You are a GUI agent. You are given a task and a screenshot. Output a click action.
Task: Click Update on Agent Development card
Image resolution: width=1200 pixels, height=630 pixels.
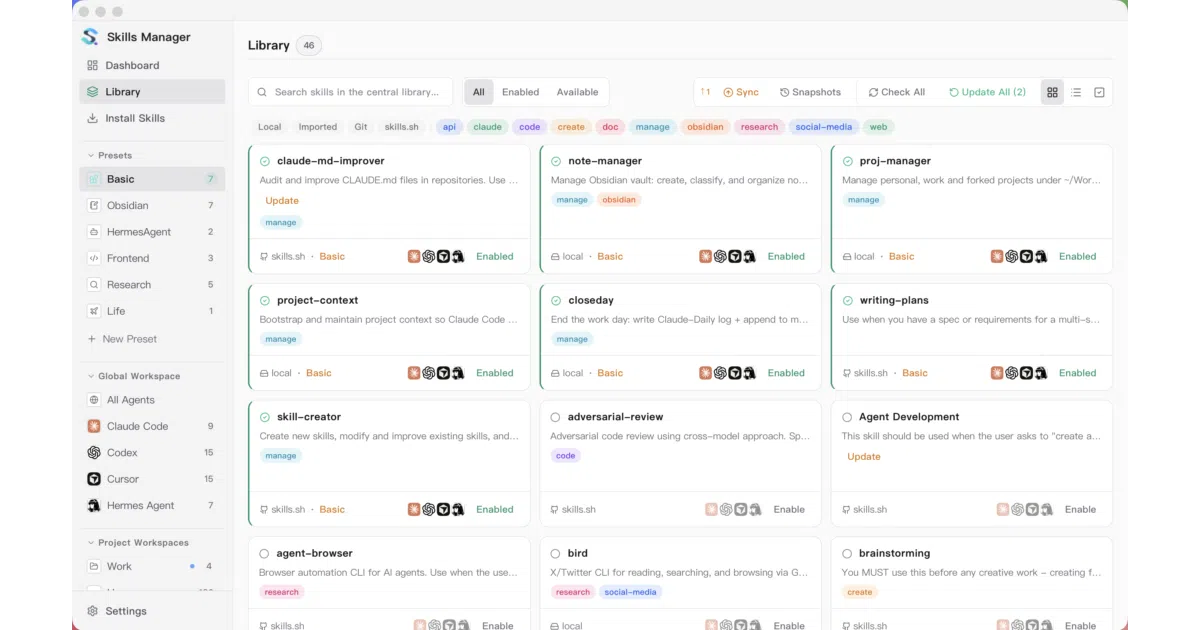[x=864, y=457]
